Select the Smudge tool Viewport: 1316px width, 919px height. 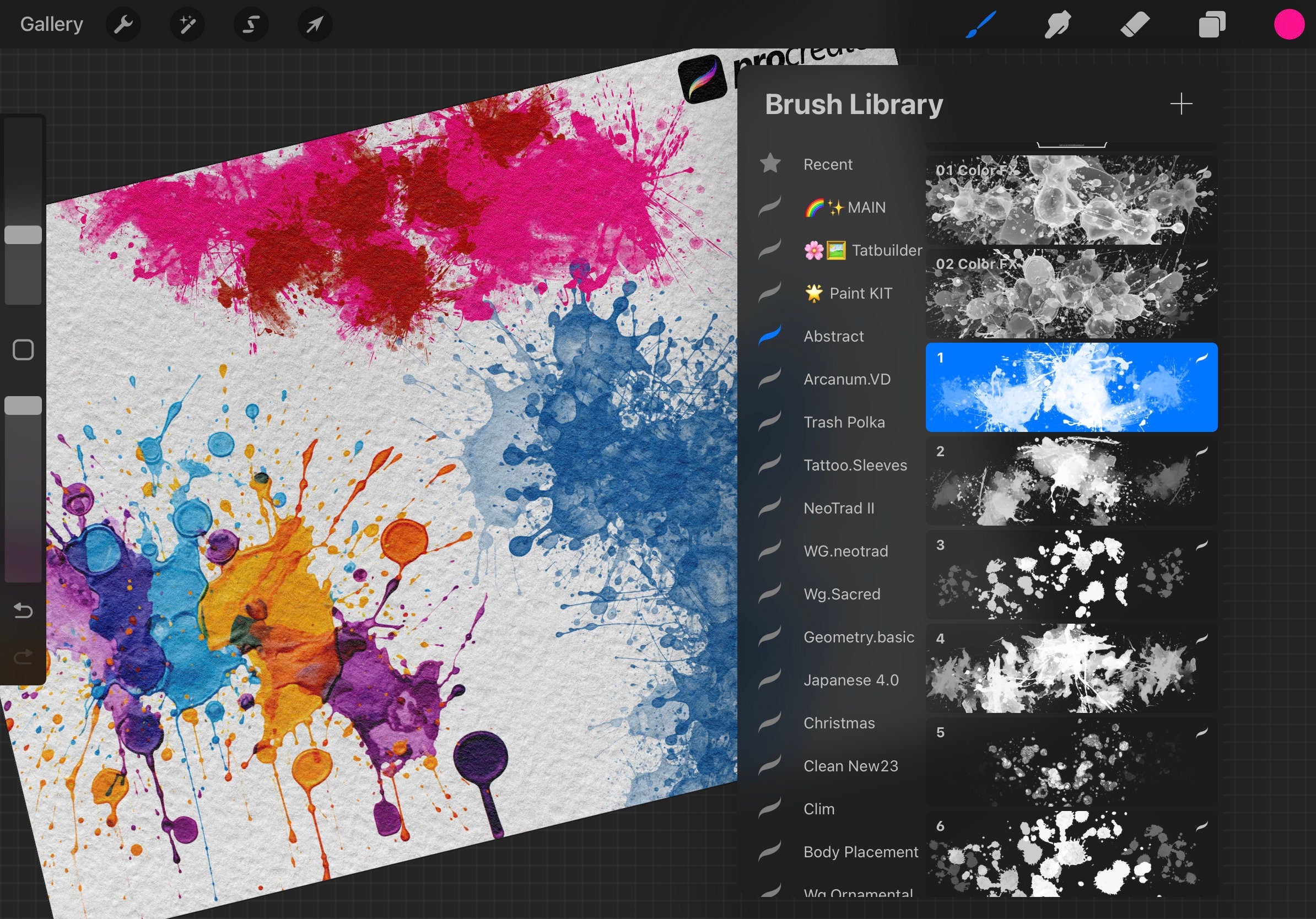tap(1058, 24)
